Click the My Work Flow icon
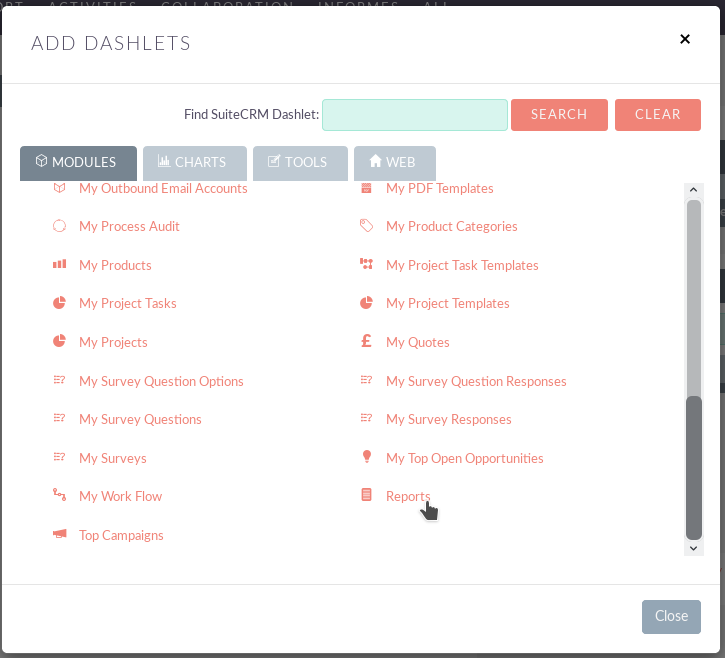 point(60,496)
